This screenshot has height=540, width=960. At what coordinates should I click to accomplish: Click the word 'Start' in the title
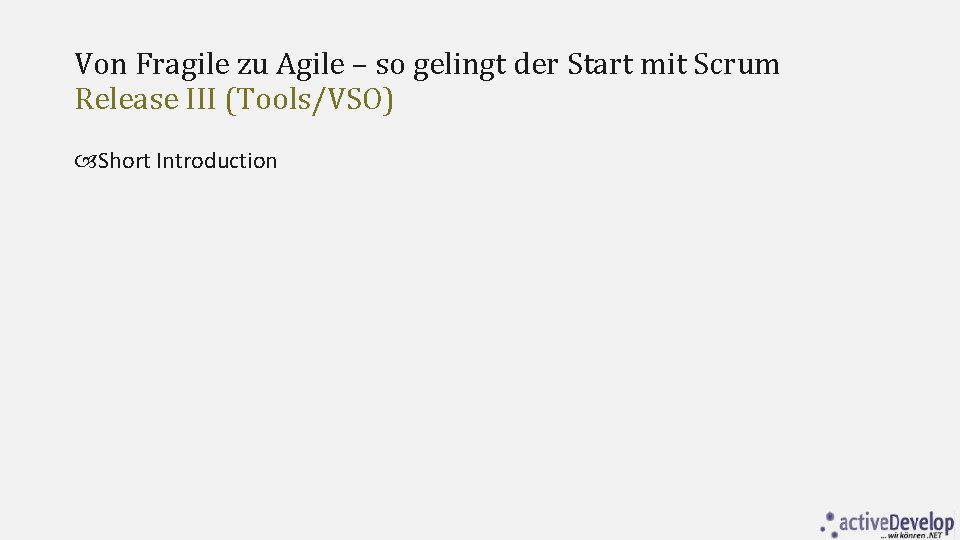(599, 64)
